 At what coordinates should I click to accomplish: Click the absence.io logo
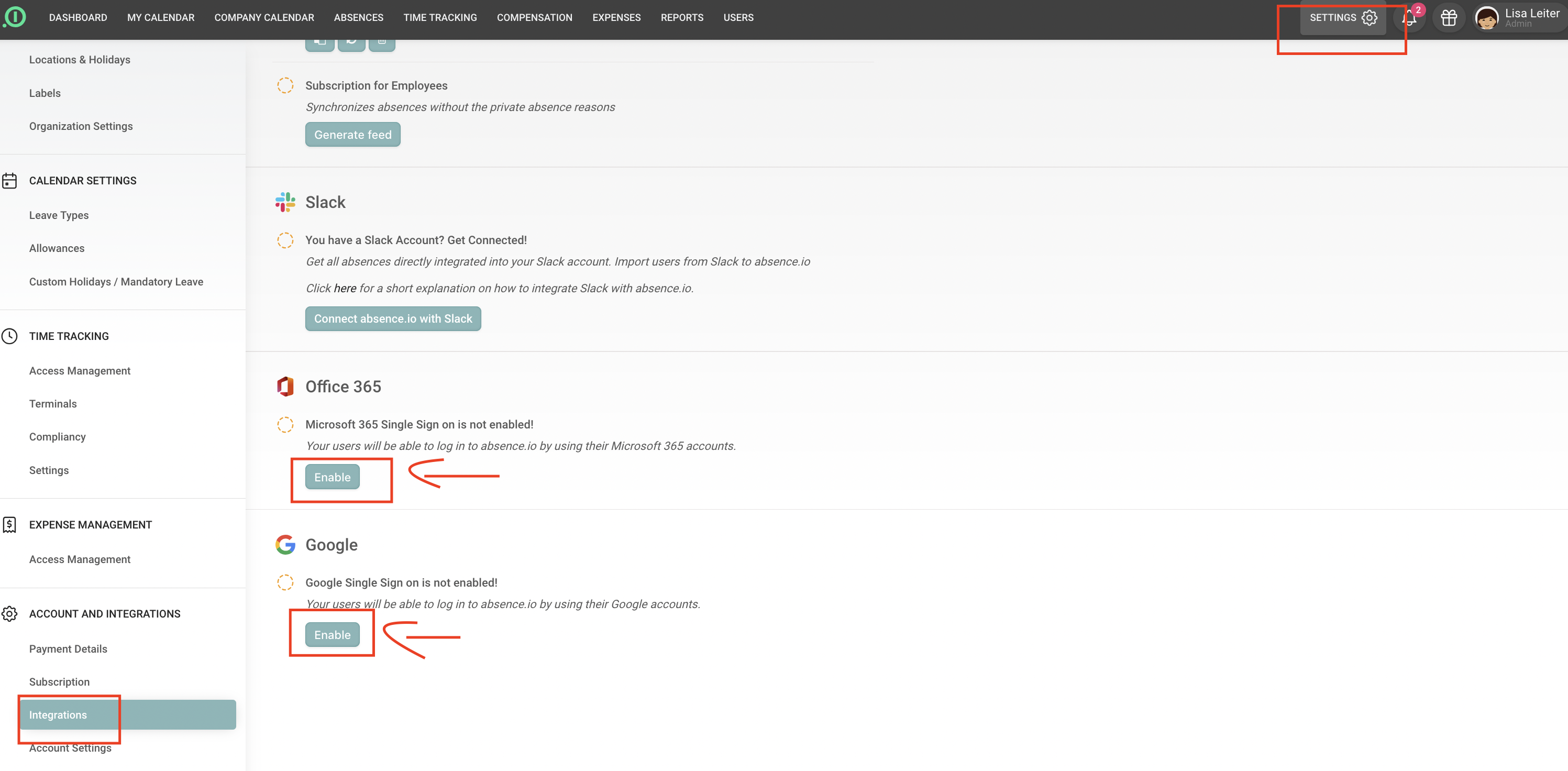(x=15, y=17)
